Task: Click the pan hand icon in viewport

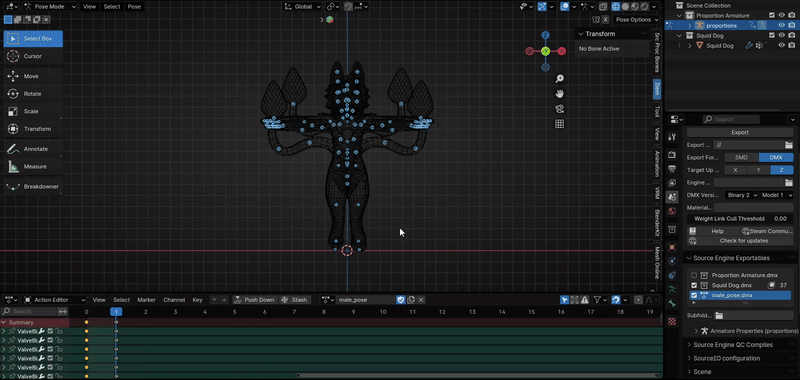Action: 560,94
